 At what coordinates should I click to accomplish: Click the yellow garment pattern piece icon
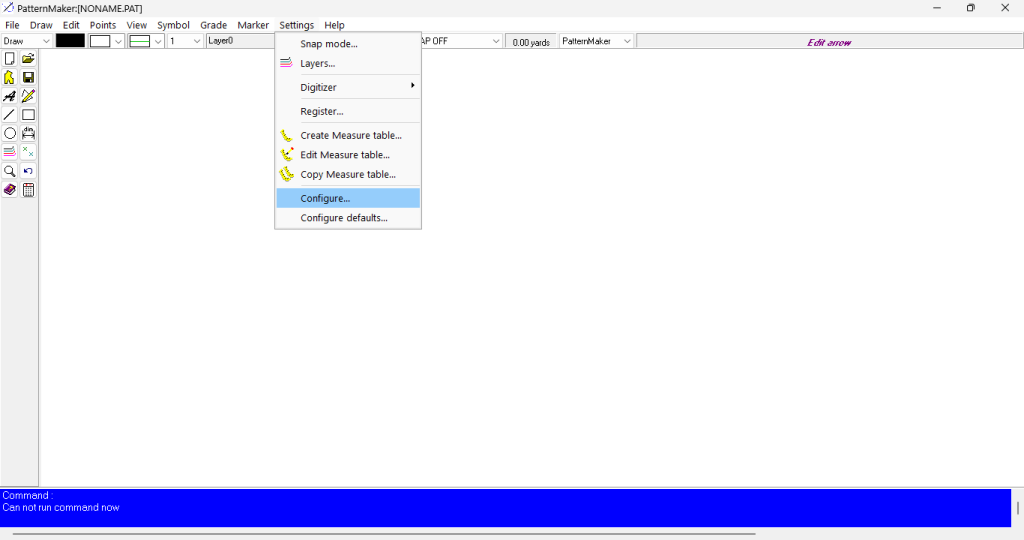click(x=10, y=78)
